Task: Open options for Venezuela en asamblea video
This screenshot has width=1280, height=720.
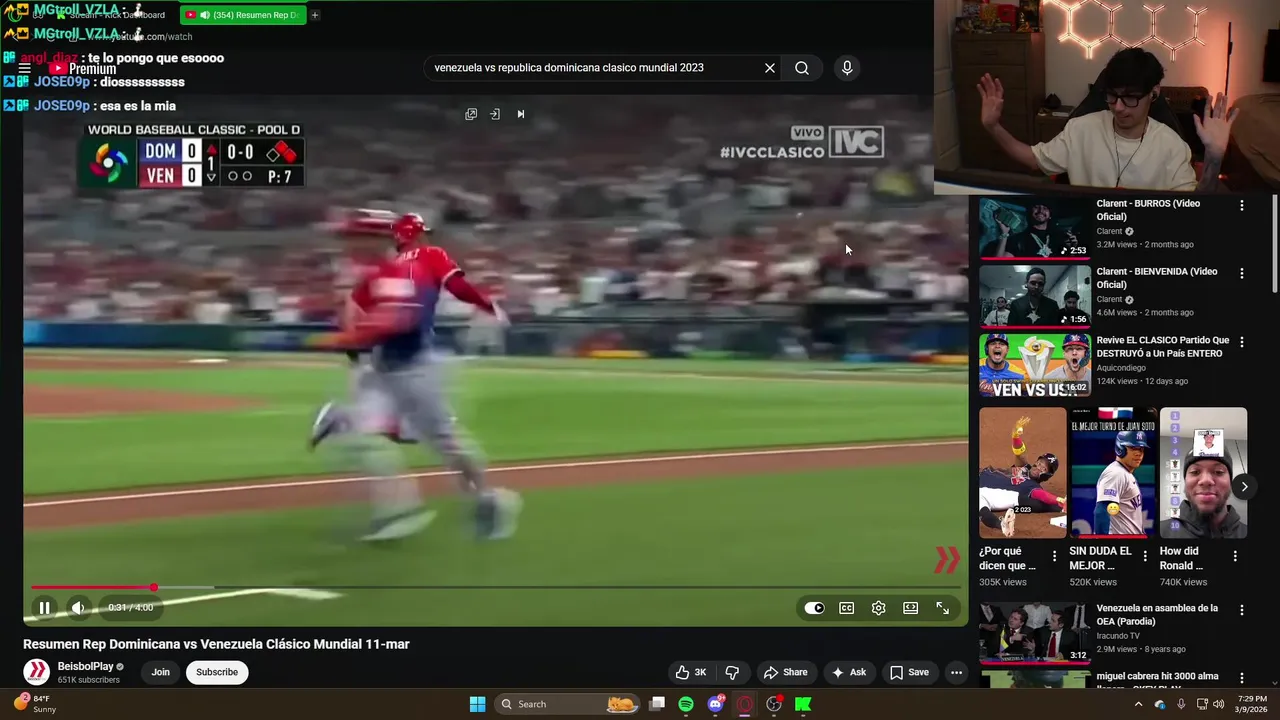Action: click(x=1242, y=610)
